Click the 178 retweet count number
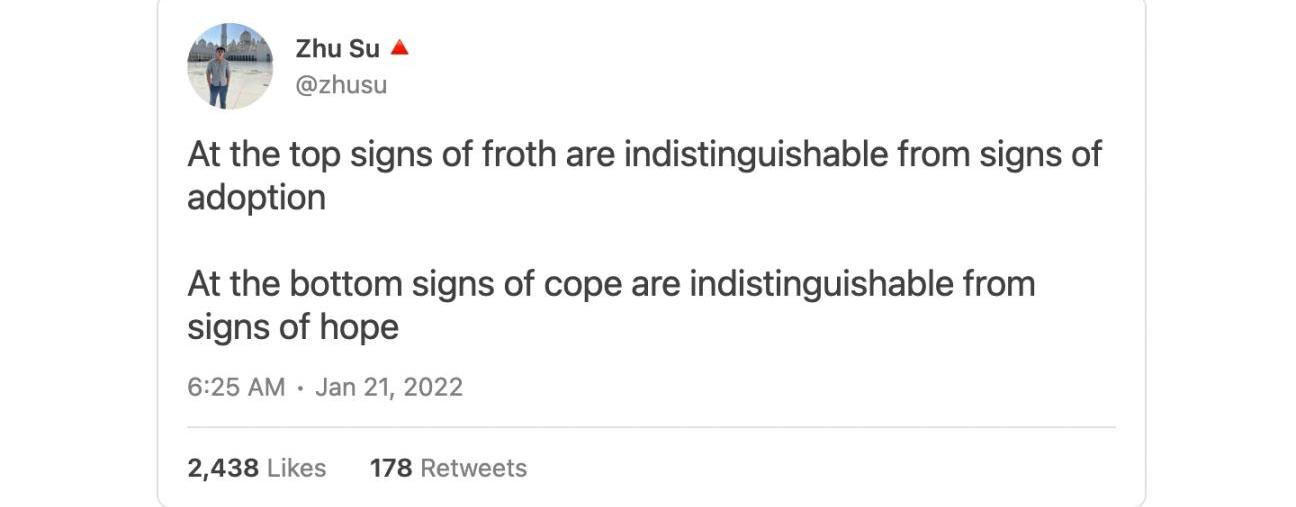 click(391, 468)
